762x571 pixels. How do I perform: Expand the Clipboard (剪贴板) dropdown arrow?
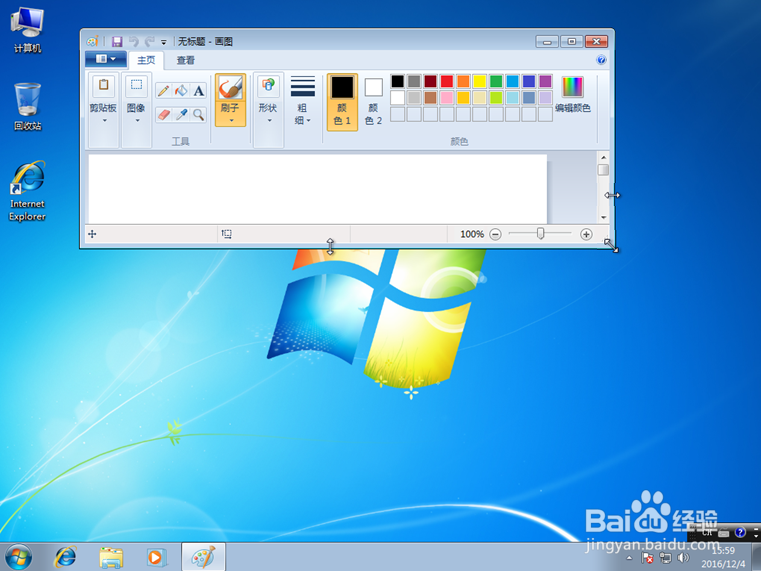(104, 120)
